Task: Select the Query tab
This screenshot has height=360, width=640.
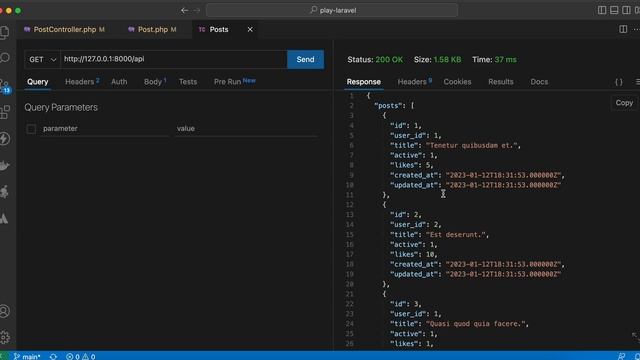Action: click(x=38, y=82)
